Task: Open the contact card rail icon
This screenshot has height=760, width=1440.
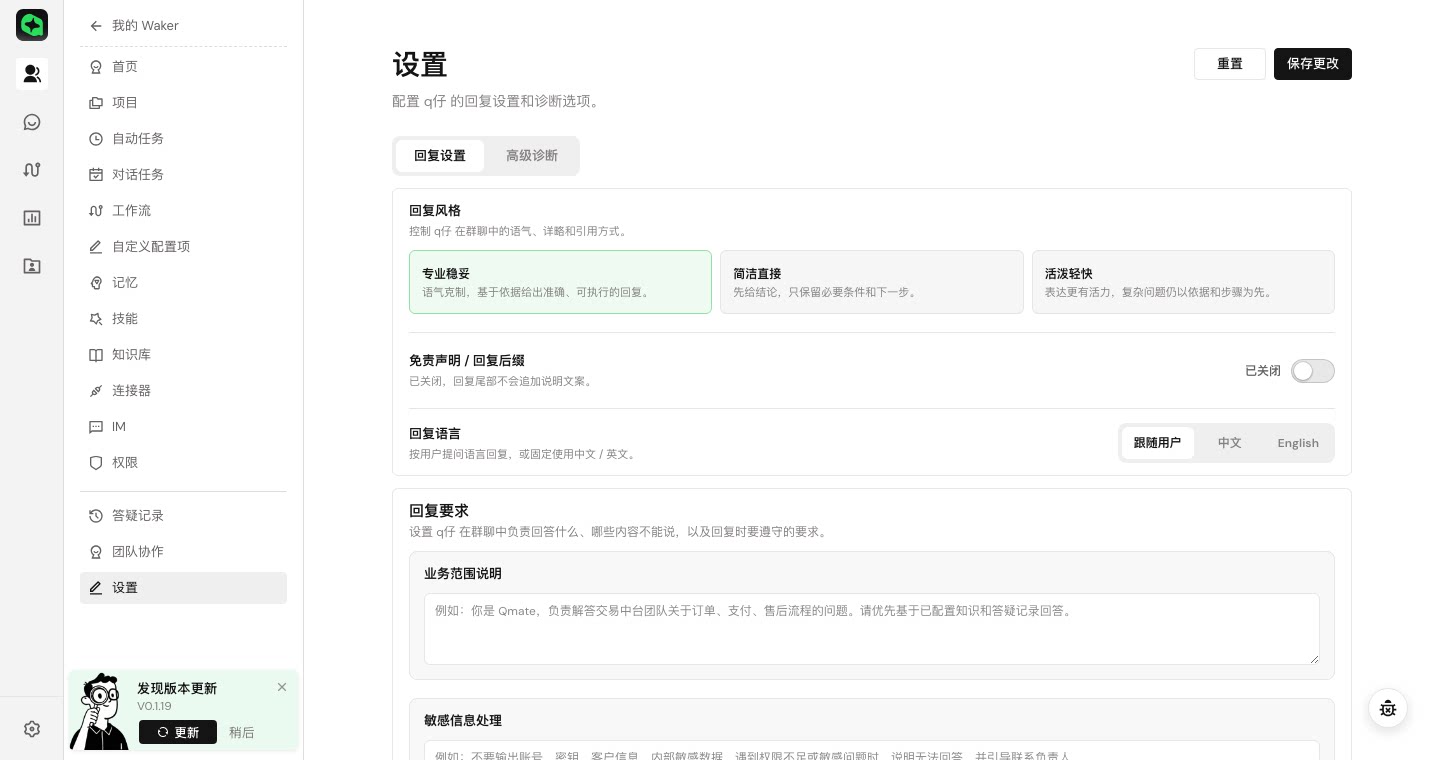Action: [x=32, y=266]
